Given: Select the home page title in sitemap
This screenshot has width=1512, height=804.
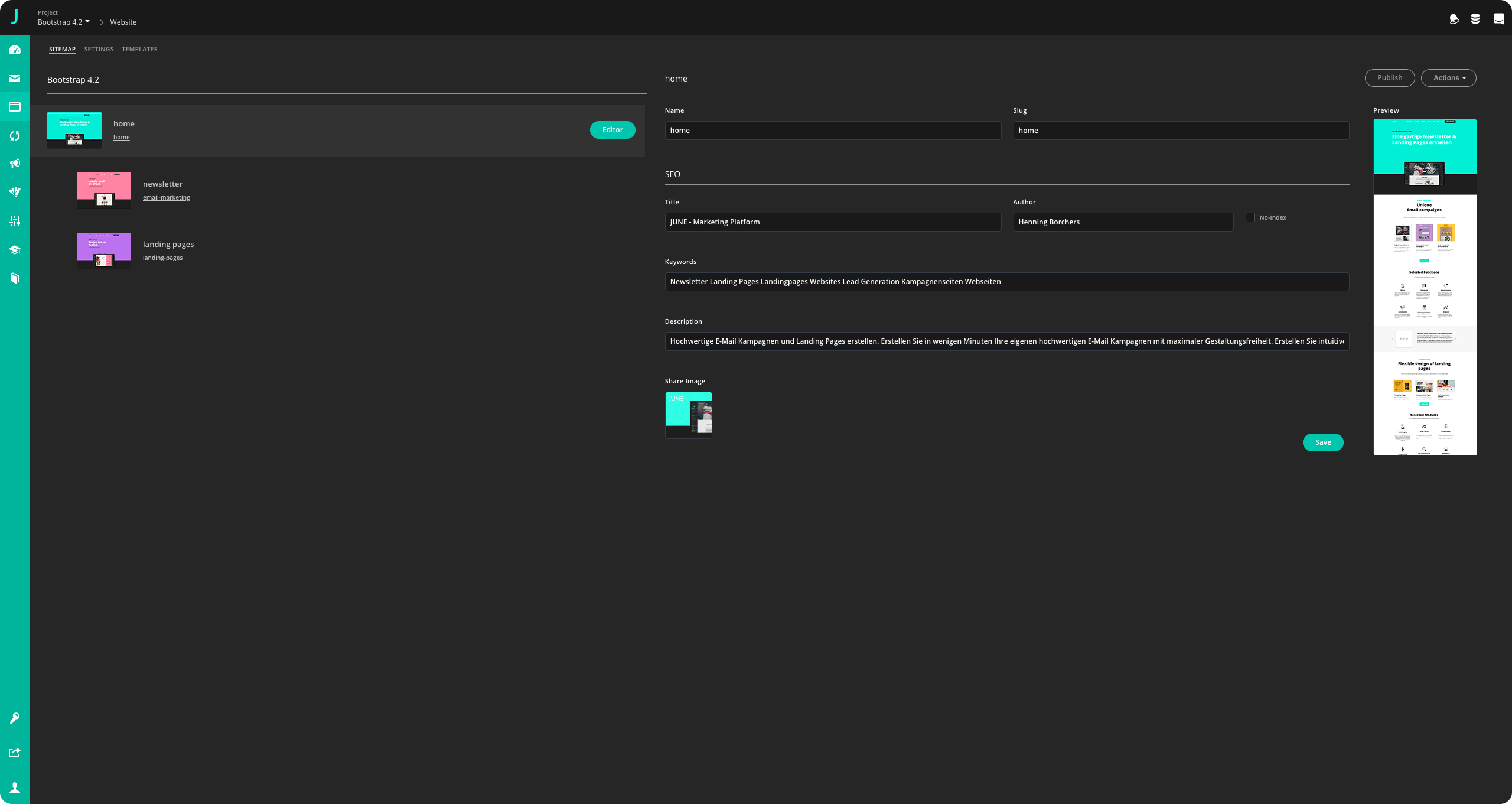Looking at the screenshot, I should 124,123.
